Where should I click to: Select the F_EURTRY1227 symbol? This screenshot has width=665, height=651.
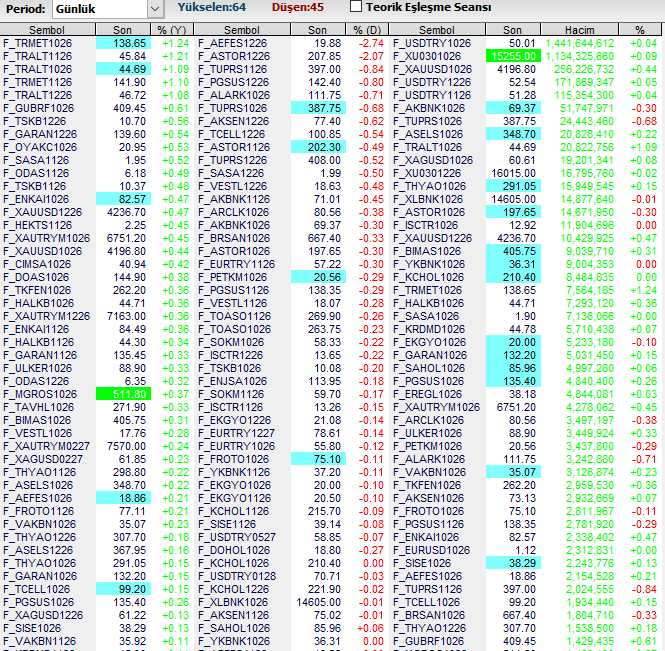236,433
